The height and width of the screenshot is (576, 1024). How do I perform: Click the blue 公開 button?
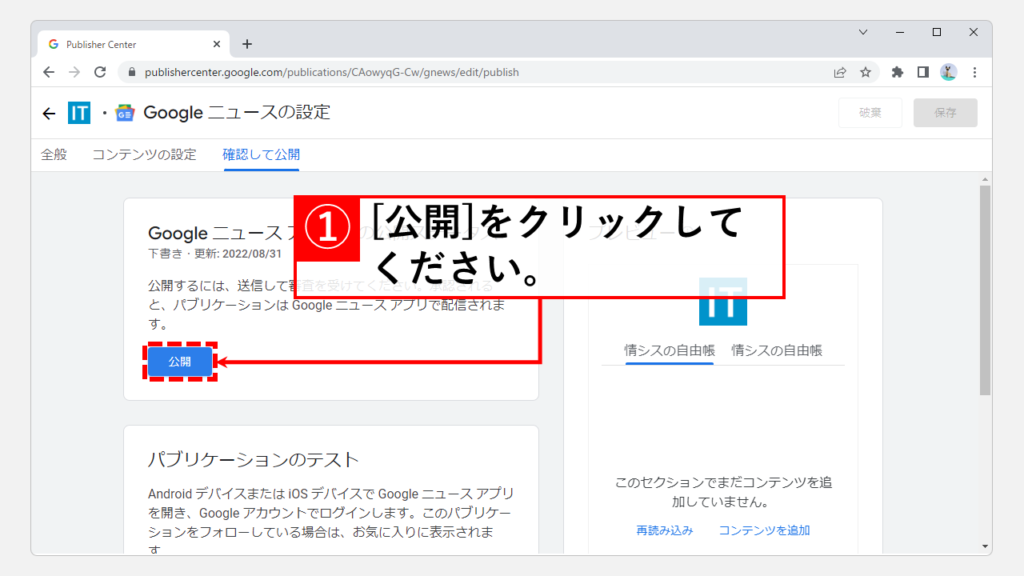point(180,361)
